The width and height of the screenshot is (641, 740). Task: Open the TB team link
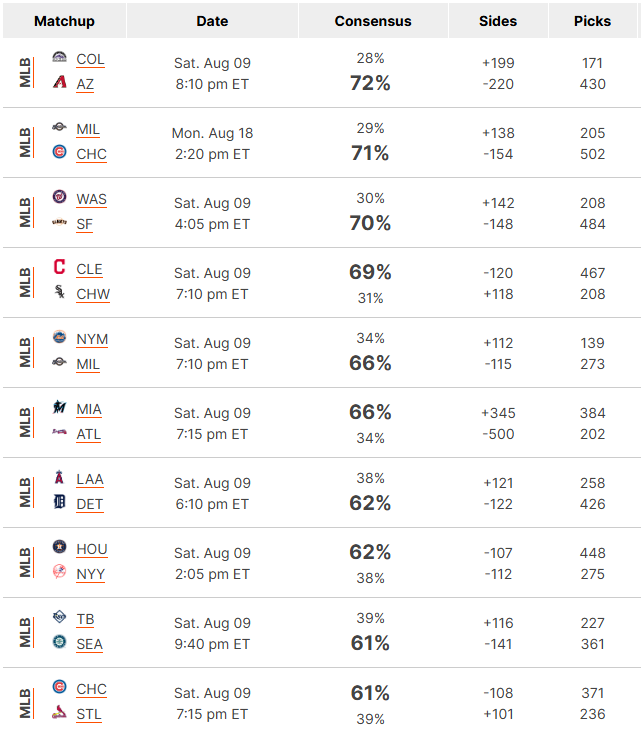click(85, 619)
